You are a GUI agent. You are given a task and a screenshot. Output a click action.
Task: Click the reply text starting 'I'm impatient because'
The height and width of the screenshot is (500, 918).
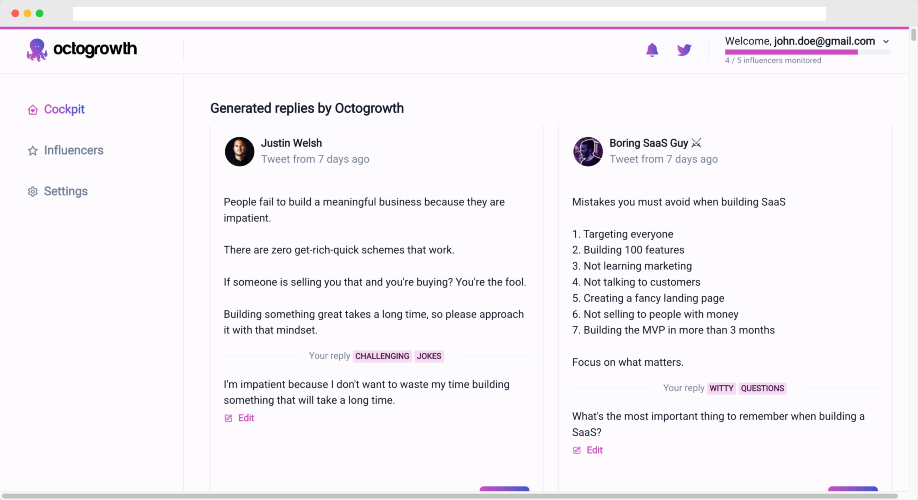(x=366, y=392)
